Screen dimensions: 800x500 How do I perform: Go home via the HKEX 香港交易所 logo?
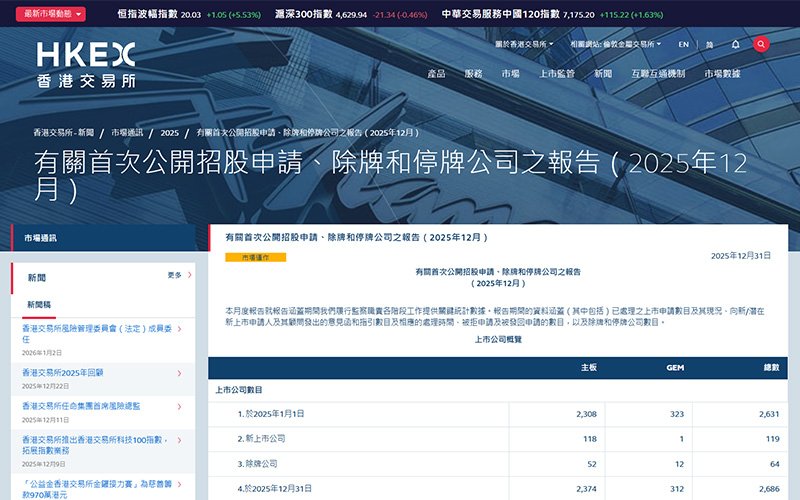86,65
